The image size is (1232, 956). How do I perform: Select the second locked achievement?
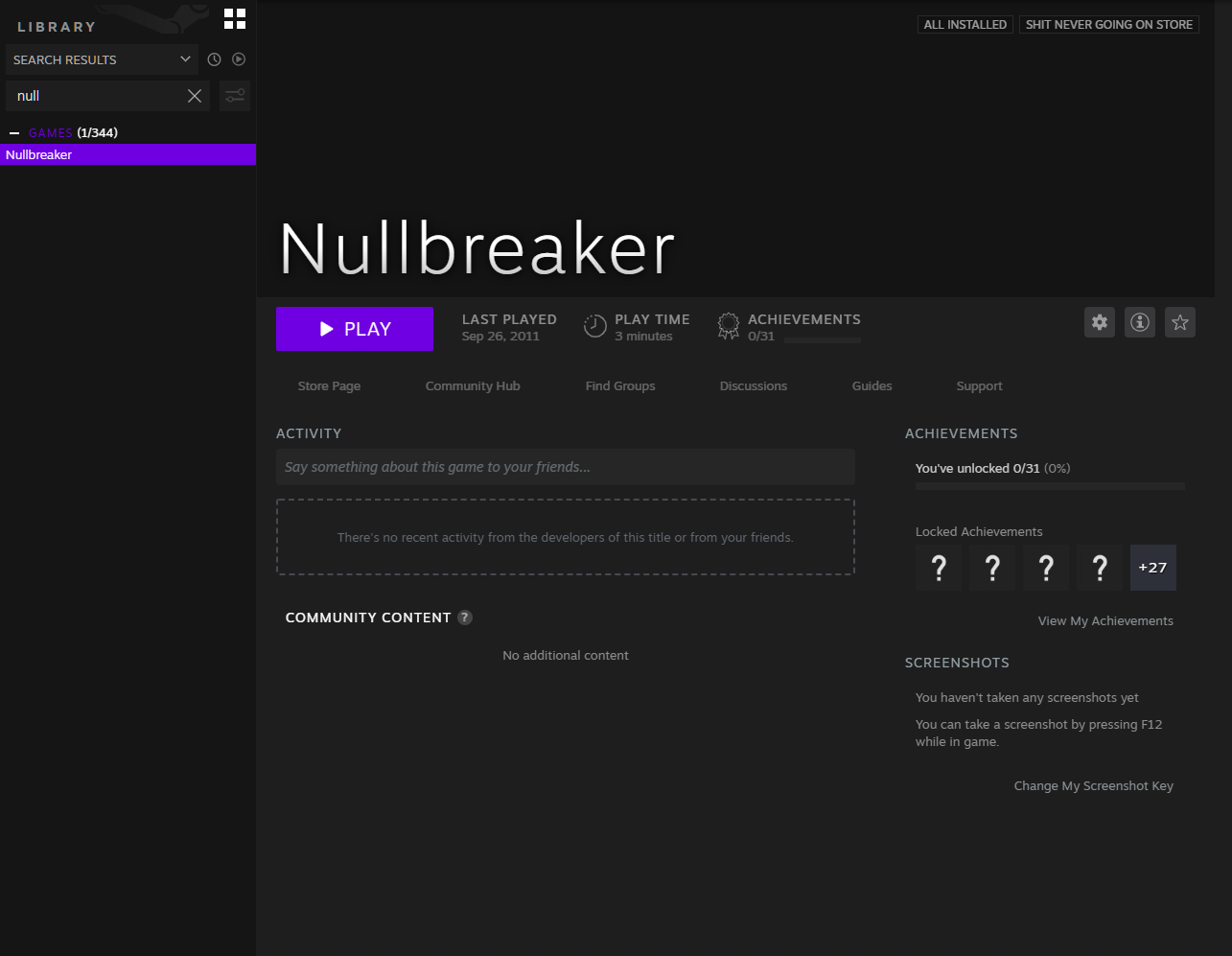pos(992,568)
